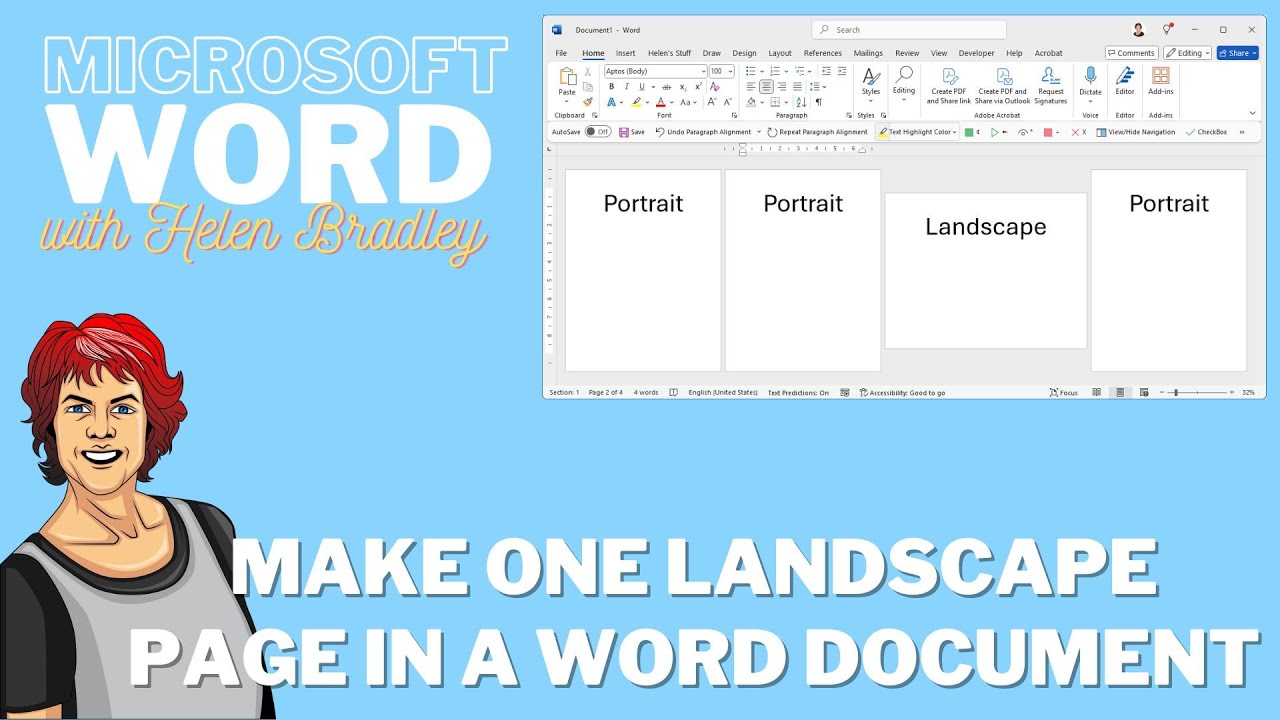Viewport: 1280px width, 720px height.
Task: Click the CheckBox checkmark toolbar icon
Action: (1190, 132)
